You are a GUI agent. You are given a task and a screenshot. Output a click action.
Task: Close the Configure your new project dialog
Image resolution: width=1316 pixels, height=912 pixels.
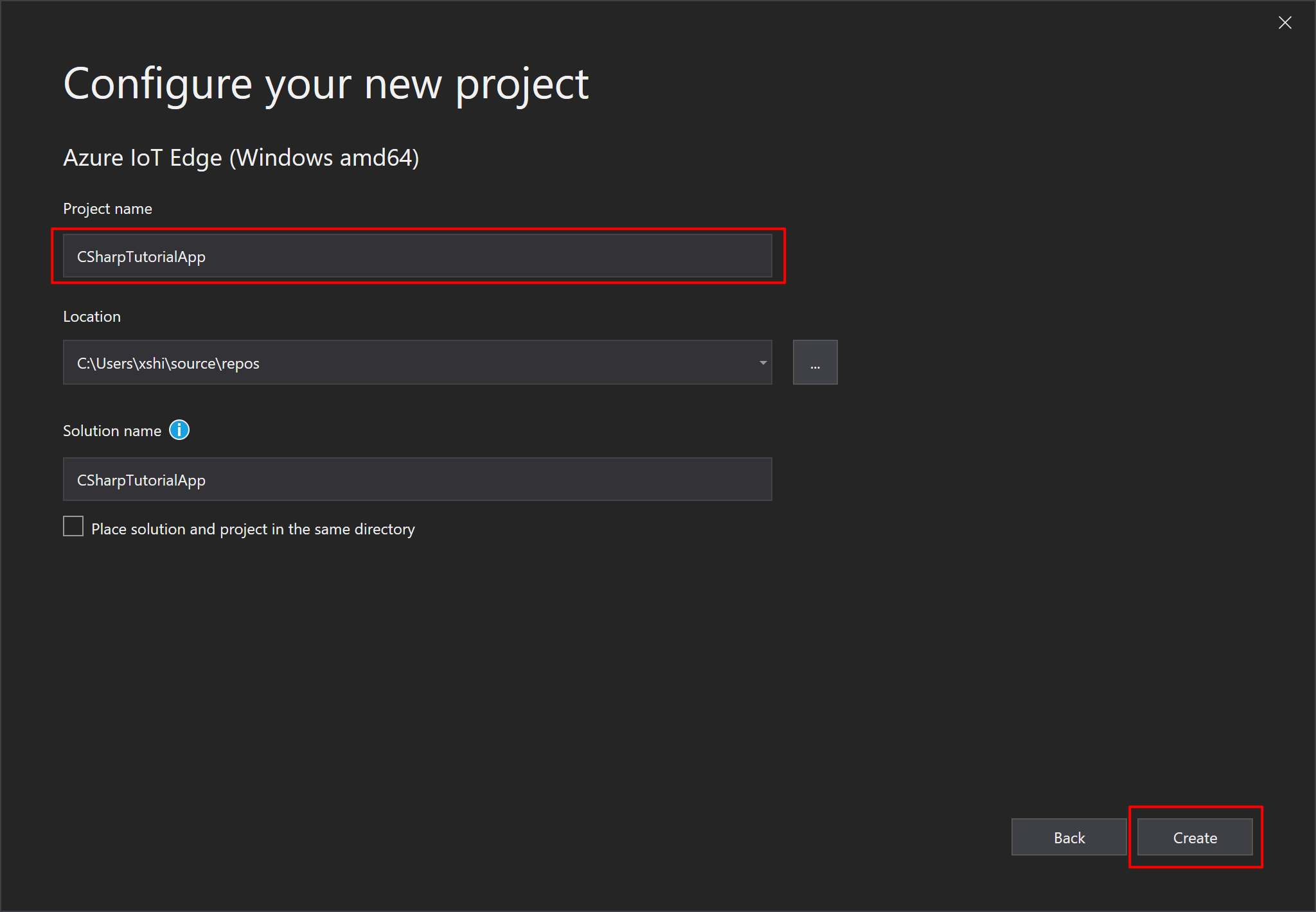(x=1285, y=23)
